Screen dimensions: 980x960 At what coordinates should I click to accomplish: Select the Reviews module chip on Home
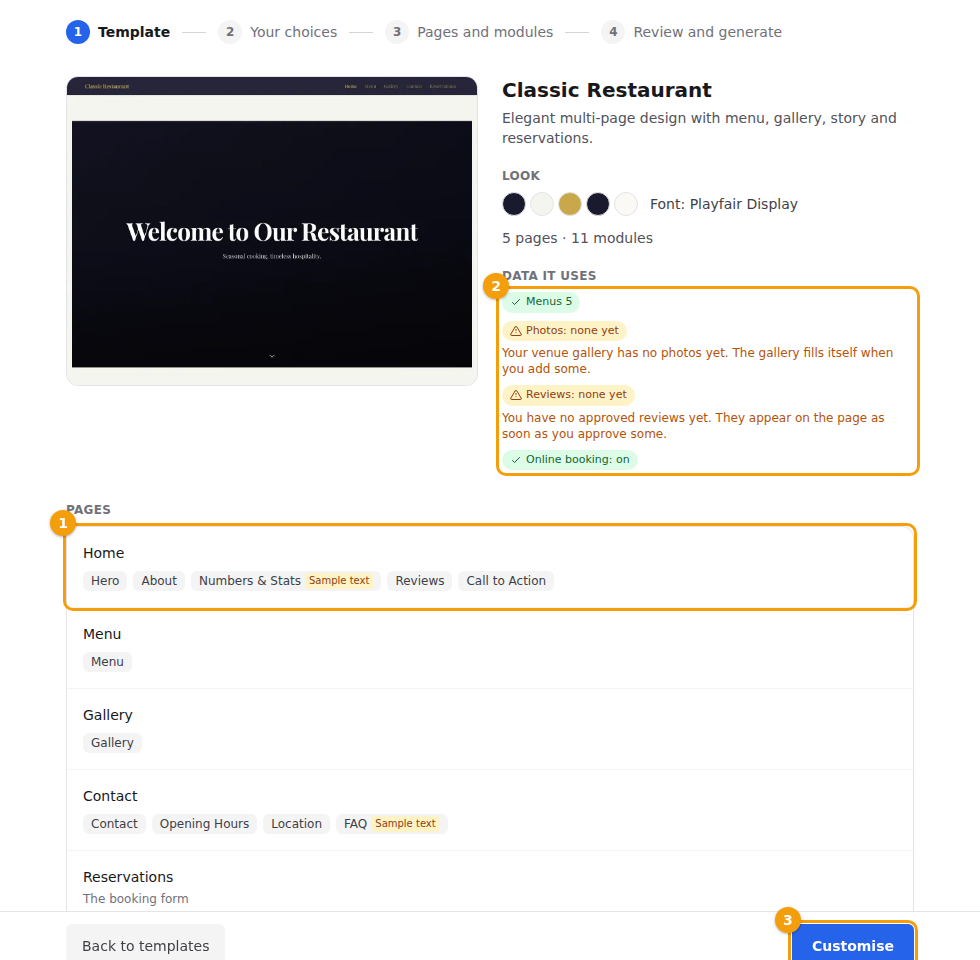point(420,581)
